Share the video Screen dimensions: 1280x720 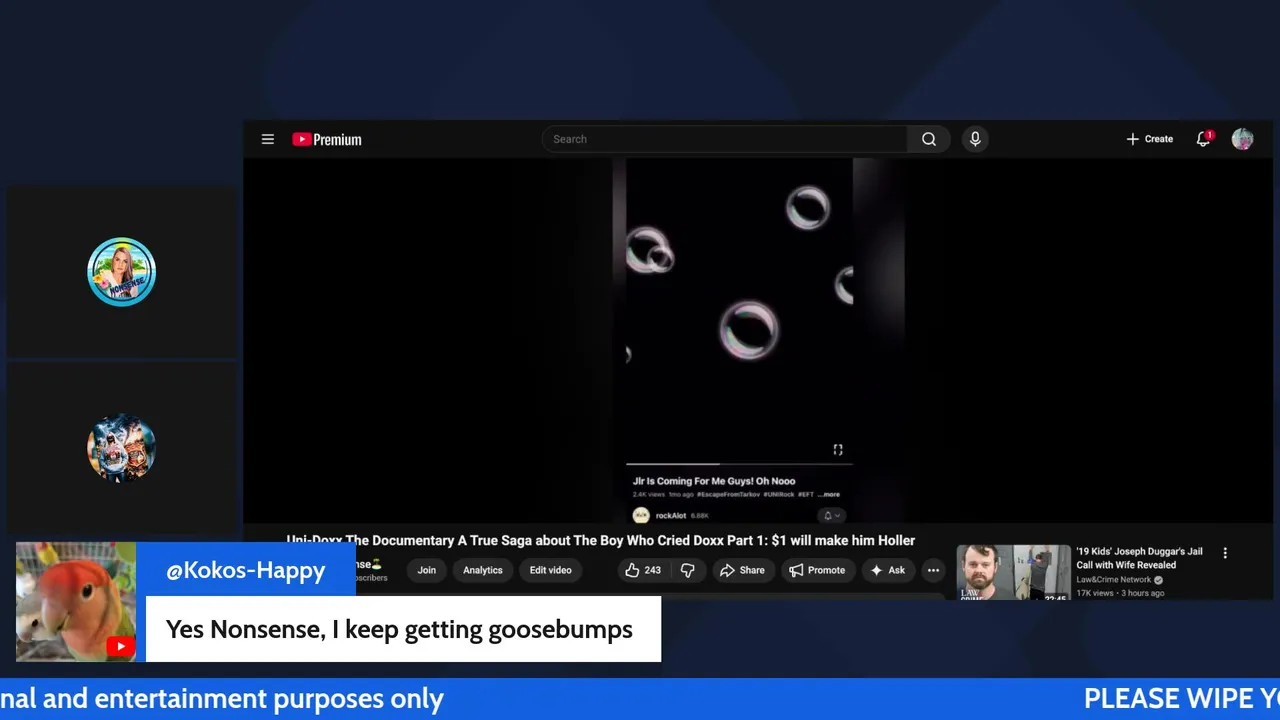742,570
